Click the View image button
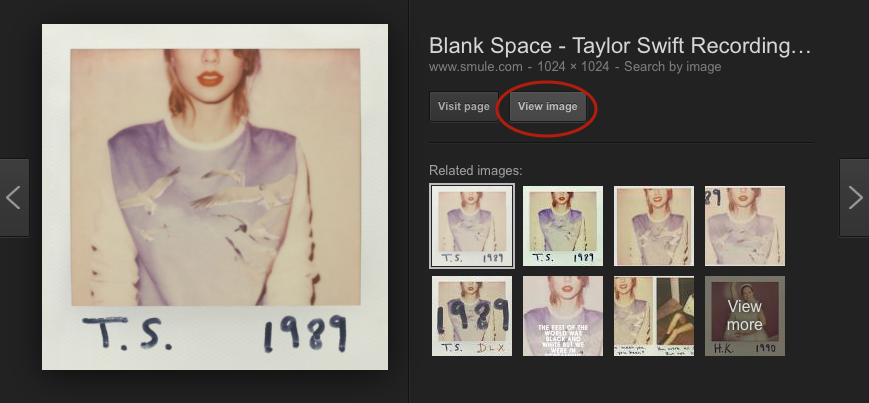Image resolution: width=869 pixels, height=403 pixels. tap(548, 106)
